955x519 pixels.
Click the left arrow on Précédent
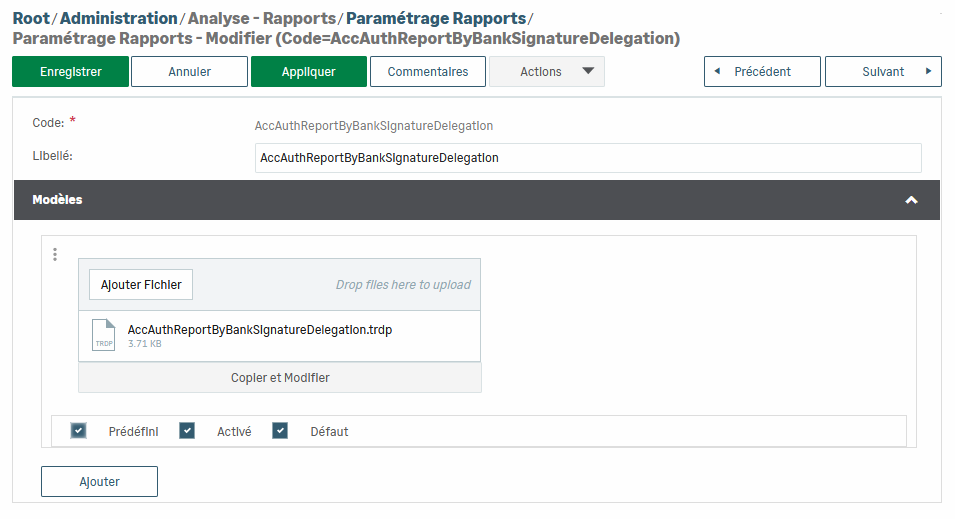717,72
